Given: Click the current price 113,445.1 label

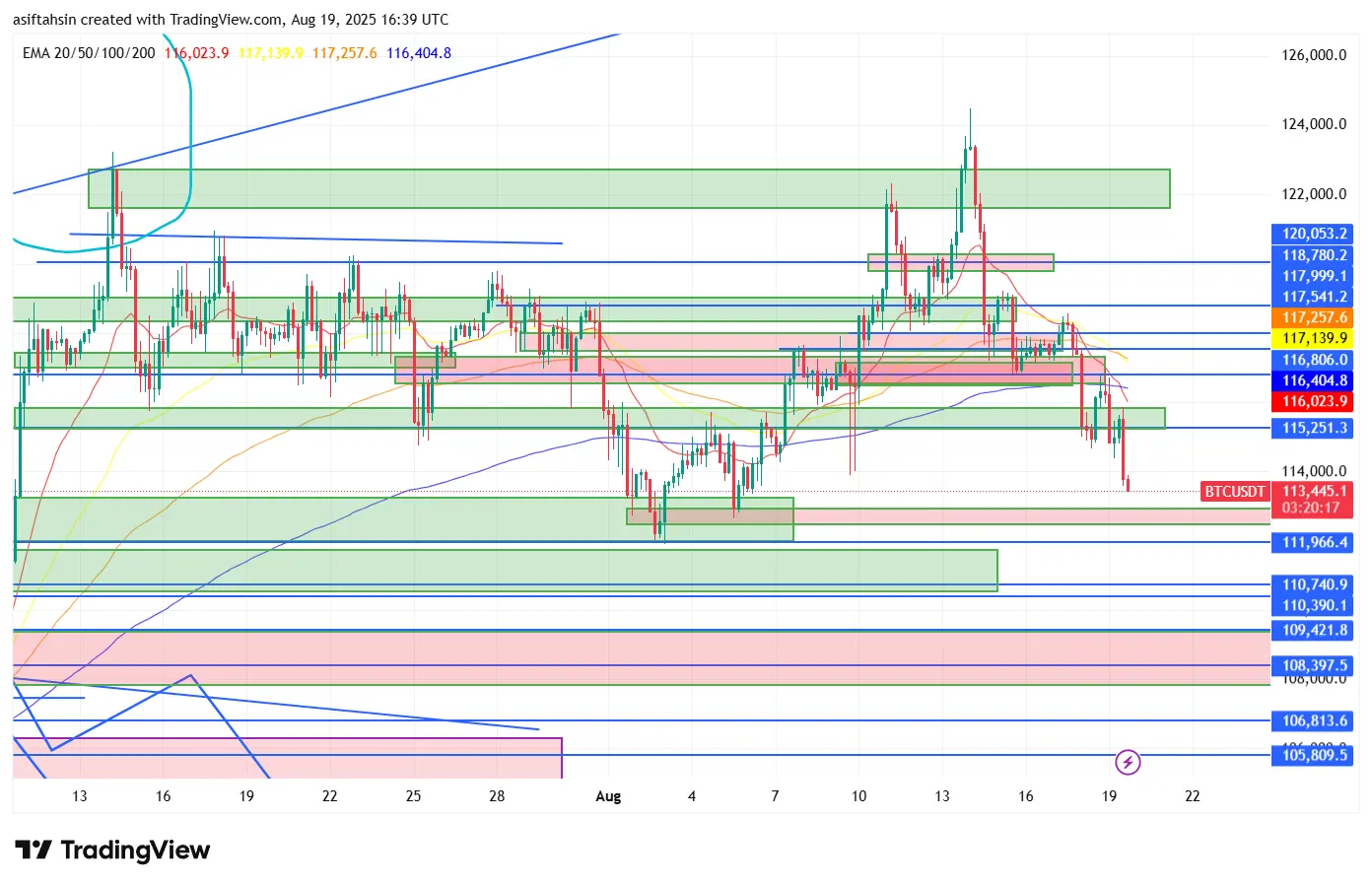Looking at the screenshot, I should tap(1313, 491).
